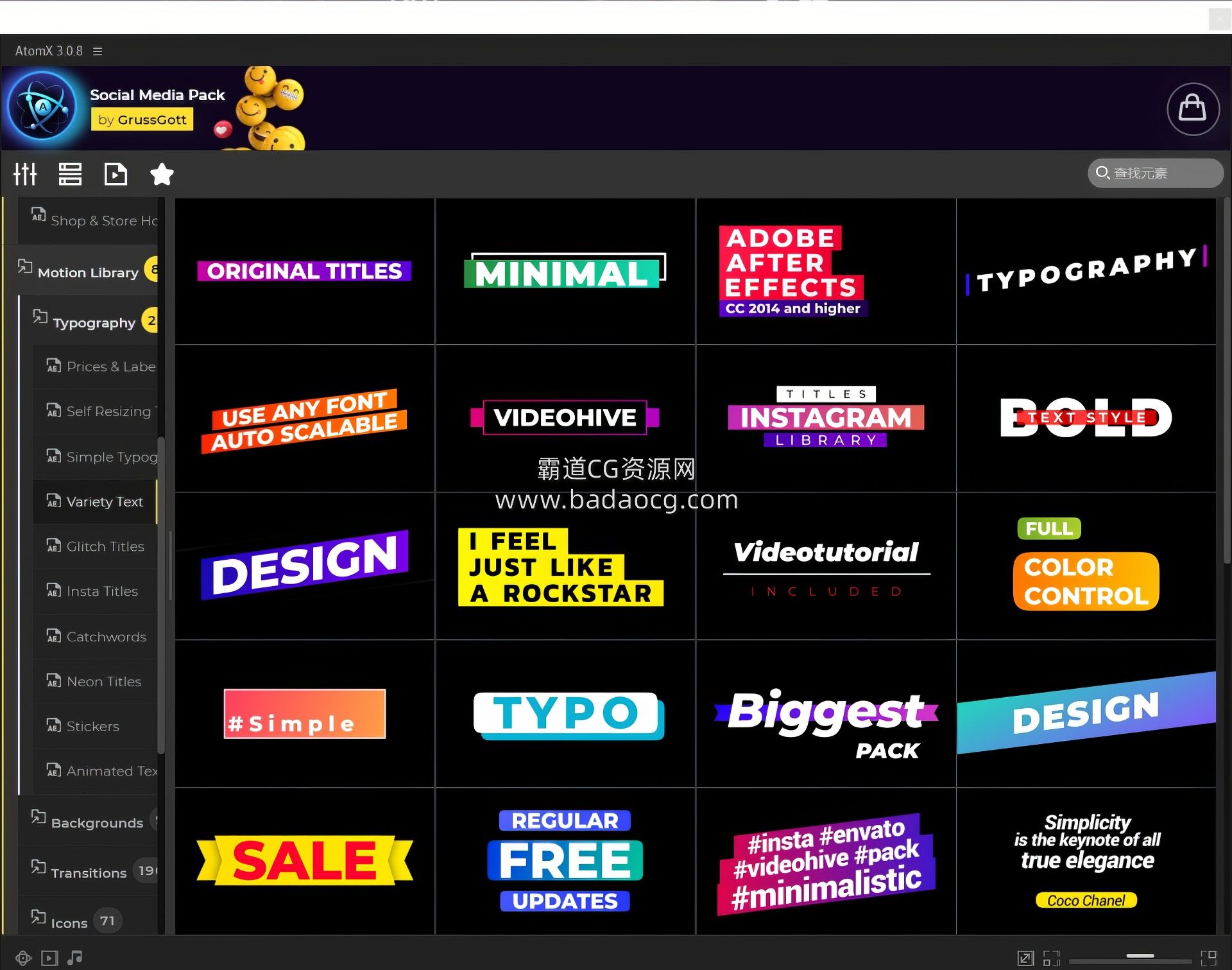The width and height of the screenshot is (1232, 970).
Task: Collapse the Typography folder
Action: click(x=94, y=322)
